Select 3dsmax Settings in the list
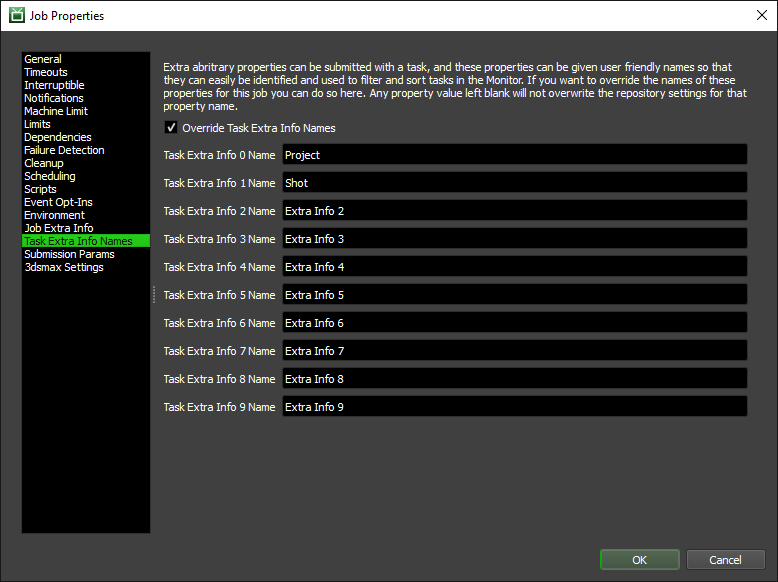 [64, 267]
